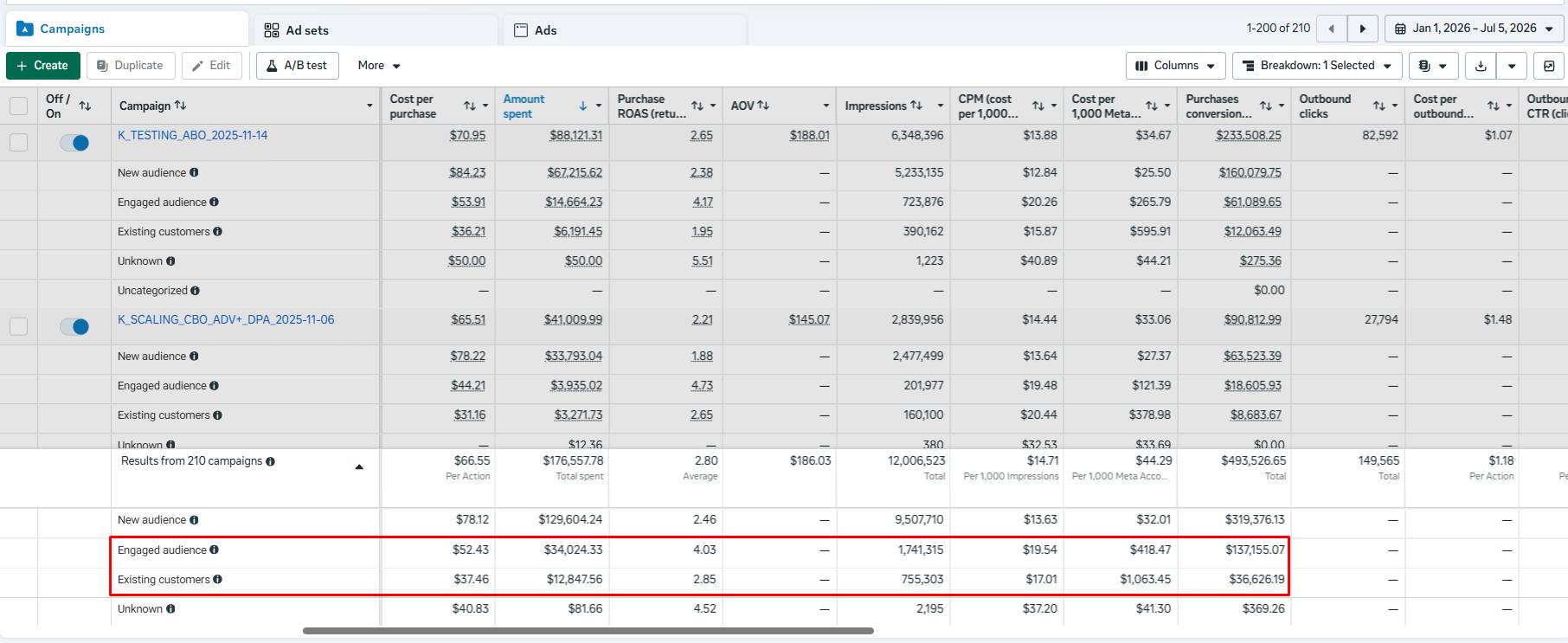The width and height of the screenshot is (1568, 643).
Task: Open Impressions column options arrow
Action: pos(940,106)
